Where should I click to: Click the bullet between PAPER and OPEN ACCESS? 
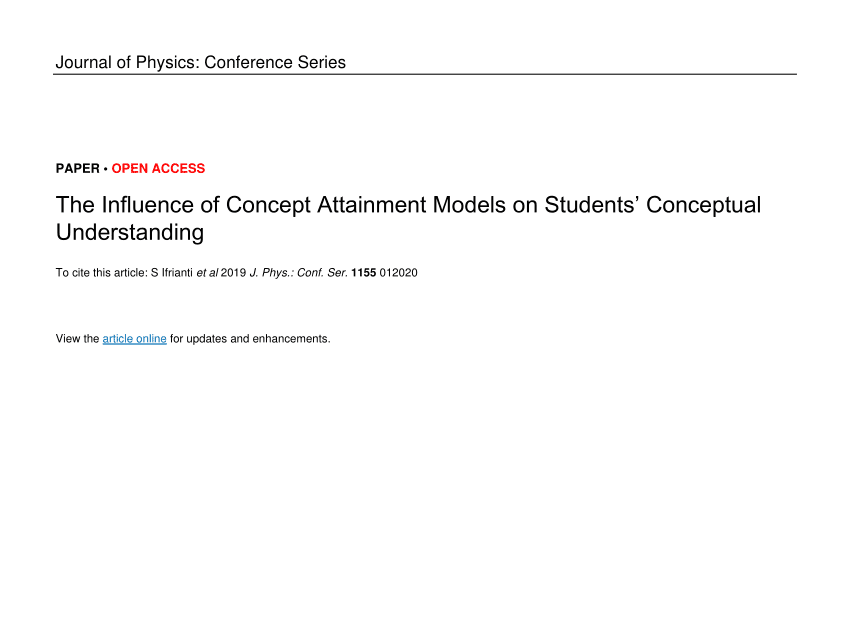click(x=106, y=169)
